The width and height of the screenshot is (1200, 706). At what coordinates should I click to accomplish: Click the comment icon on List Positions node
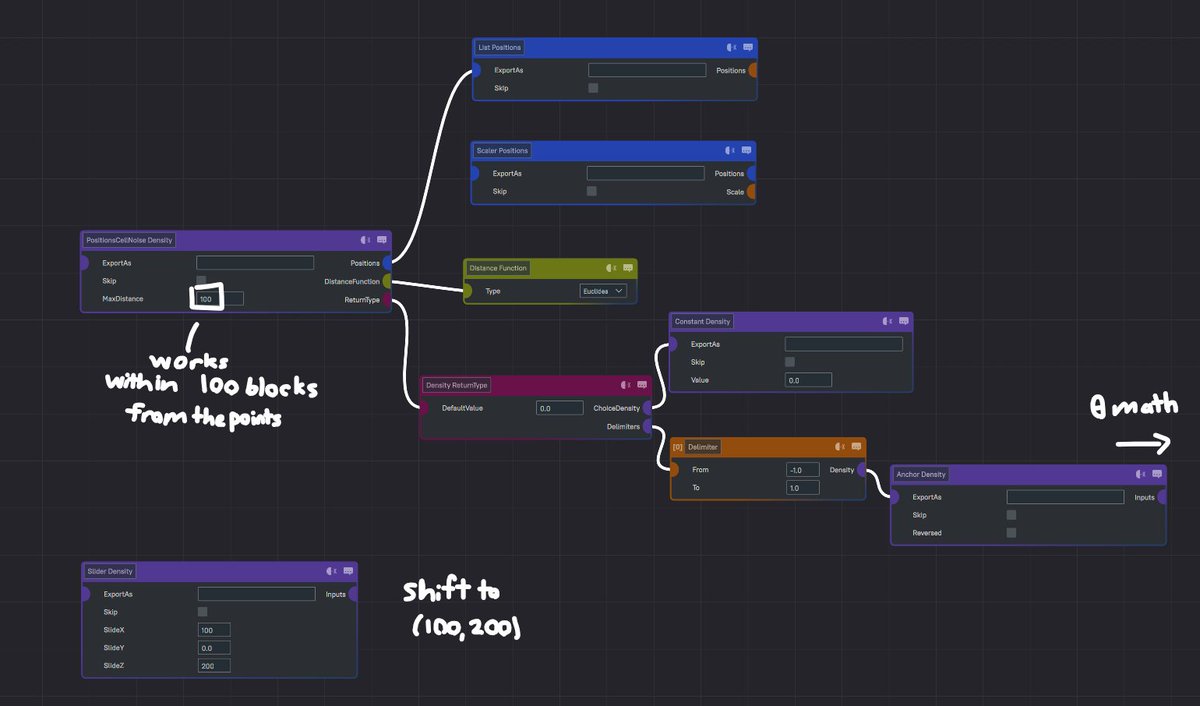[748, 47]
